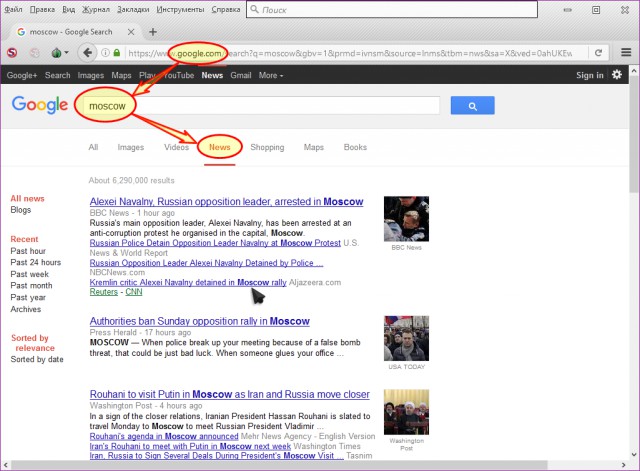Image resolution: width=640 pixels, height=471 pixels.
Task: Open the Инструменты menu
Action: [x=180, y=9]
